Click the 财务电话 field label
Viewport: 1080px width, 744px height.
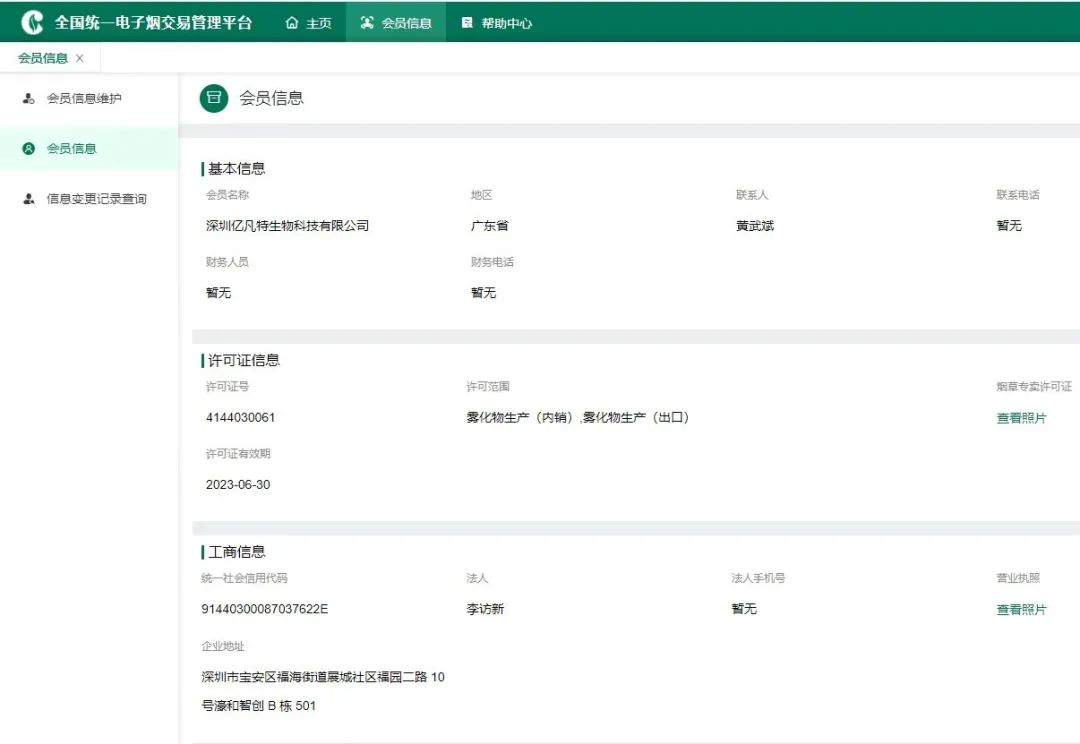pos(492,262)
